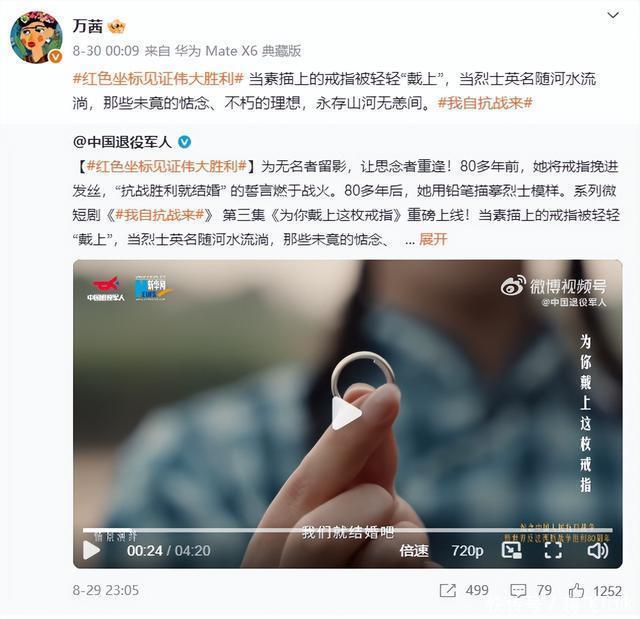Change video quality from 720p
The image size is (640, 619).
pos(467,550)
